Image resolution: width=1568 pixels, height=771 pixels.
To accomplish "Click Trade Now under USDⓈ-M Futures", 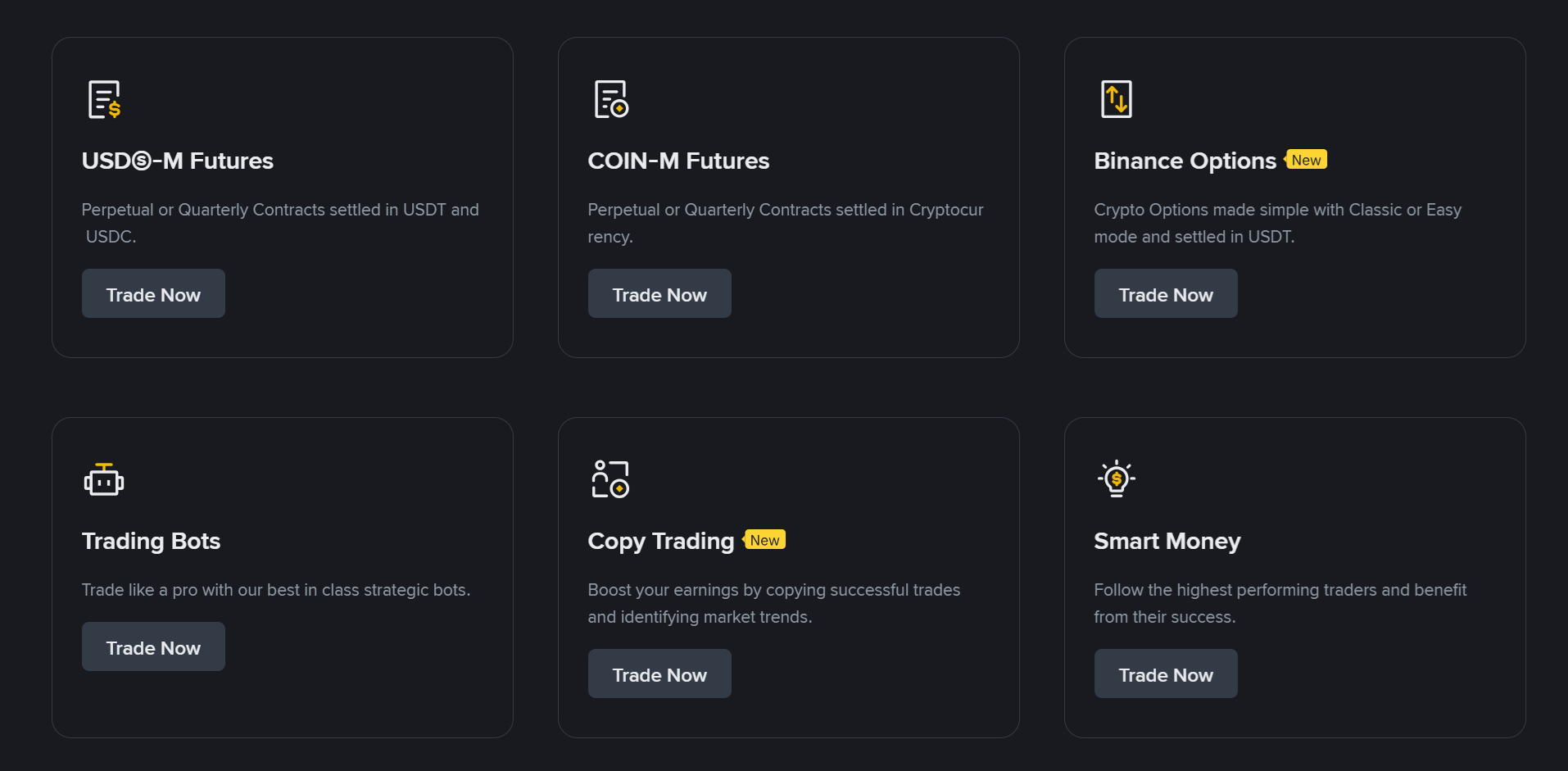I will click(x=153, y=293).
